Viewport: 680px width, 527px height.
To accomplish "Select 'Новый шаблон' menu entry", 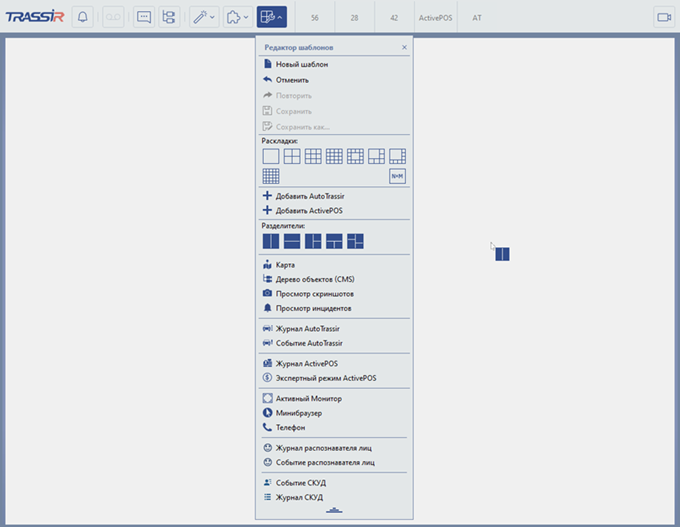I will 301,64.
